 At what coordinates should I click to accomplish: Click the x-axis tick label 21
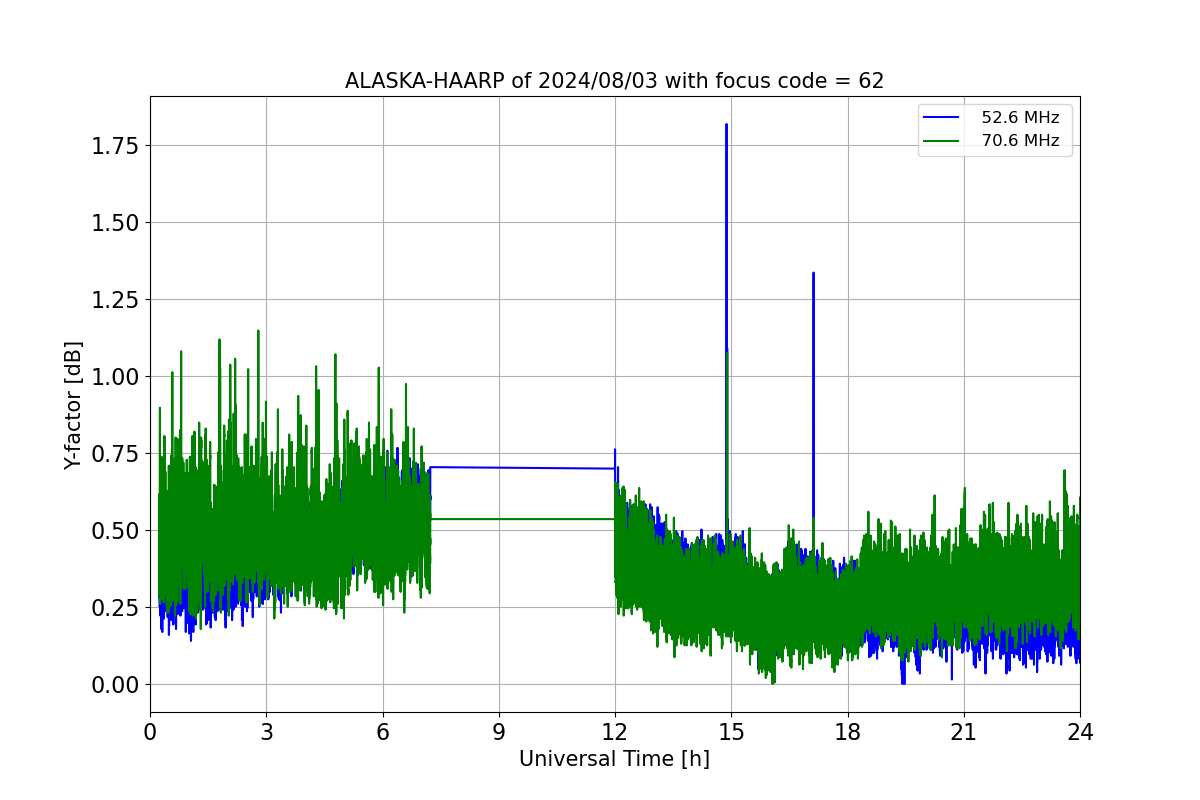(x=964, y=732)
